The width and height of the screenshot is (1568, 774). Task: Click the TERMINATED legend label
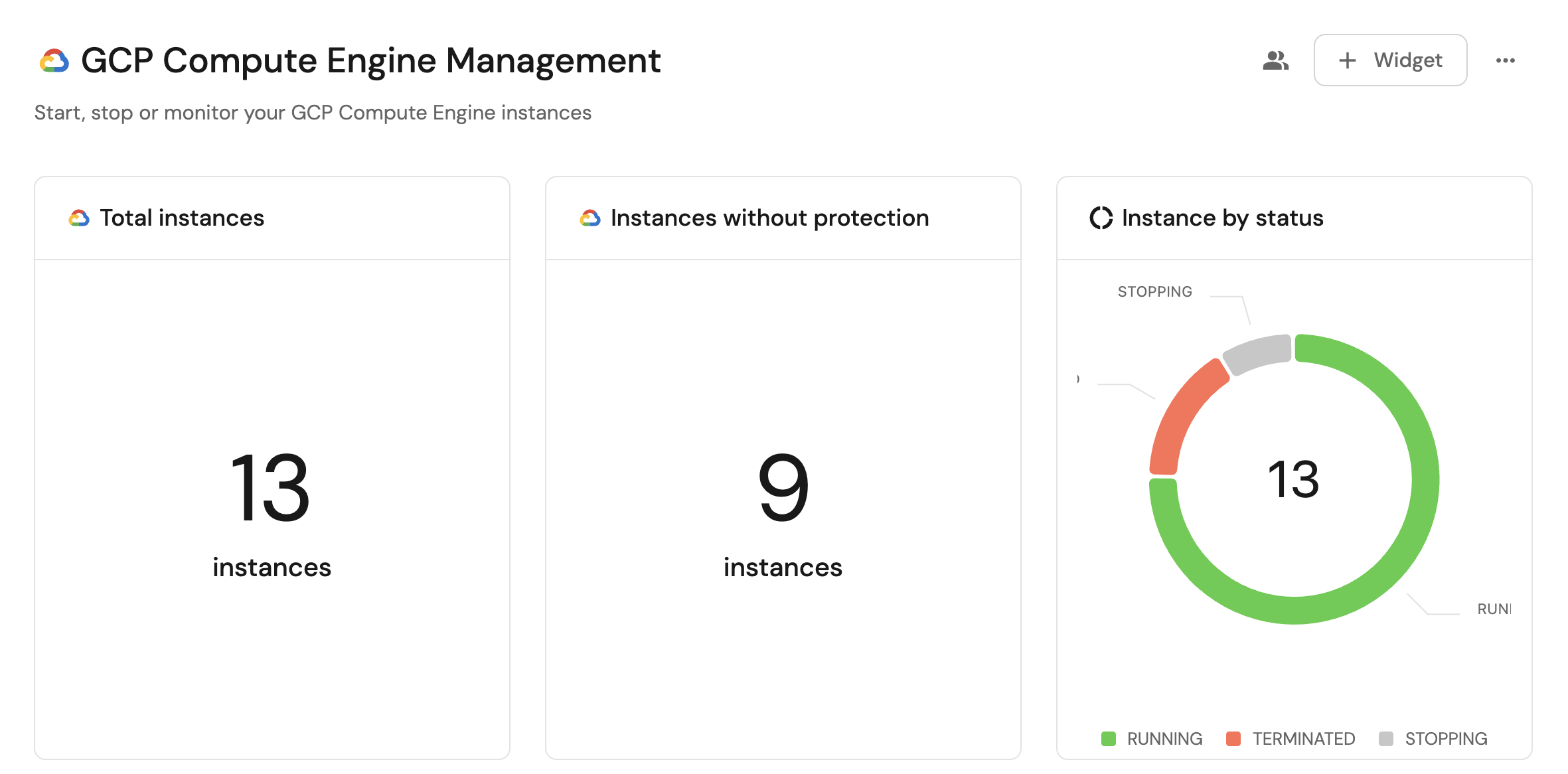point(1303,739)
